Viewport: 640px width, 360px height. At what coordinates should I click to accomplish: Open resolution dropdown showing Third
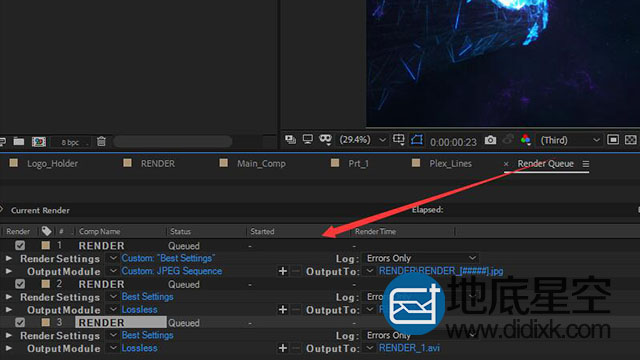[x=570, y=140]
